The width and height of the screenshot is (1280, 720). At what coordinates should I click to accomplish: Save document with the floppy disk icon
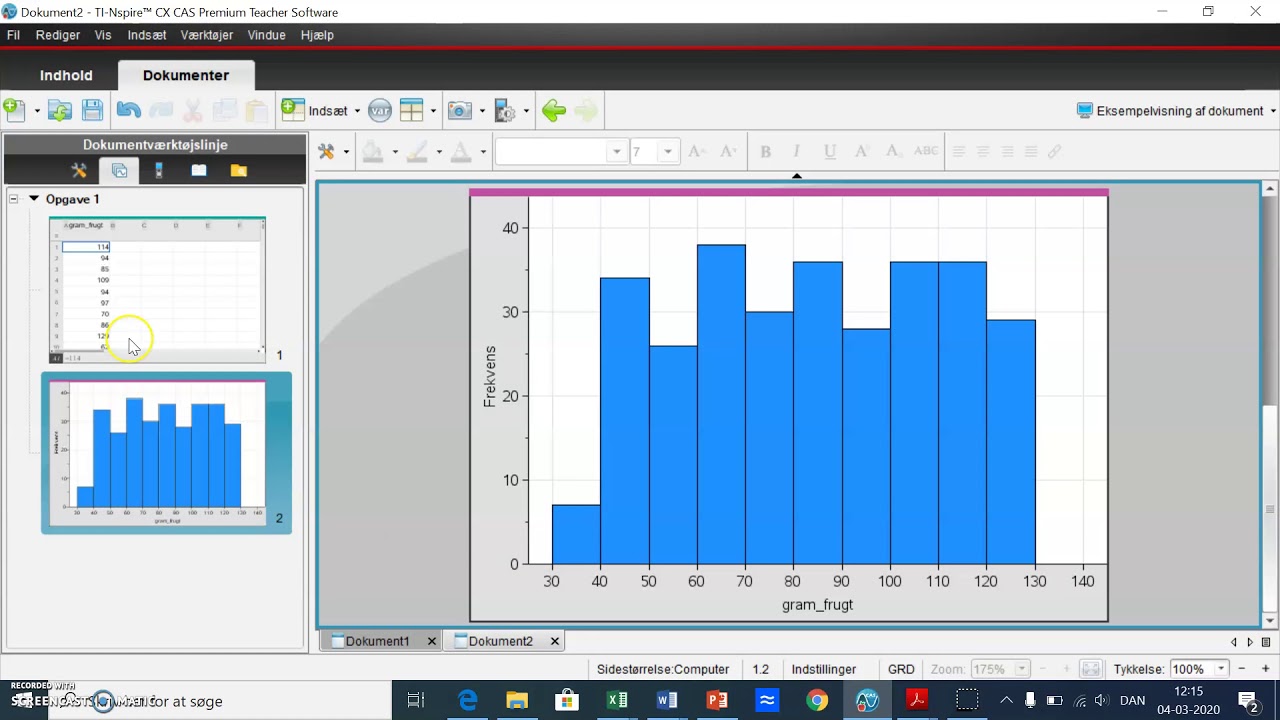[x=92, y=110]
